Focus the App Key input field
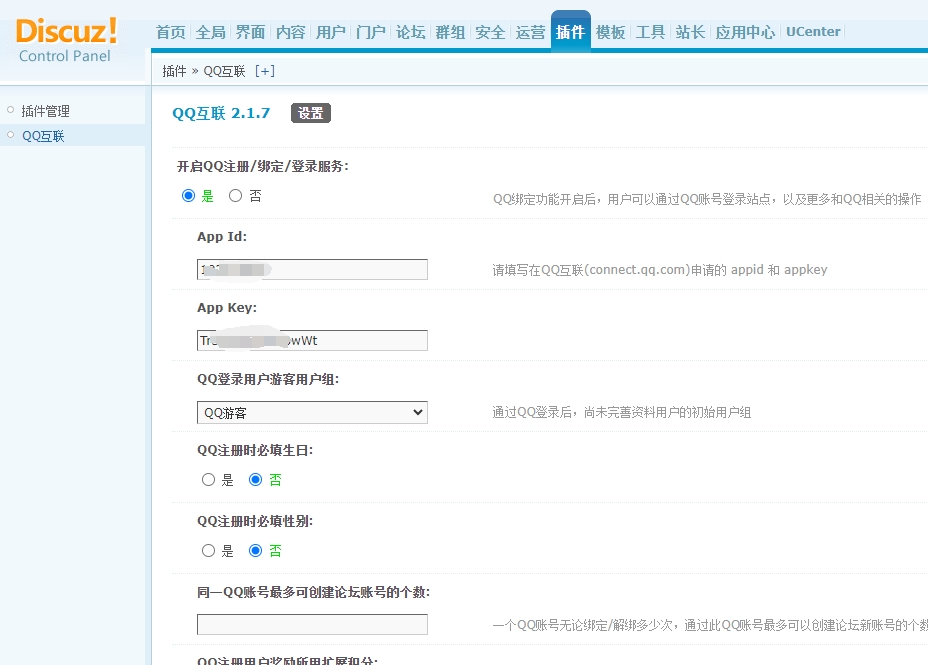Image resolution: width=928 pixels, height=665 pixels. point(312,341)
